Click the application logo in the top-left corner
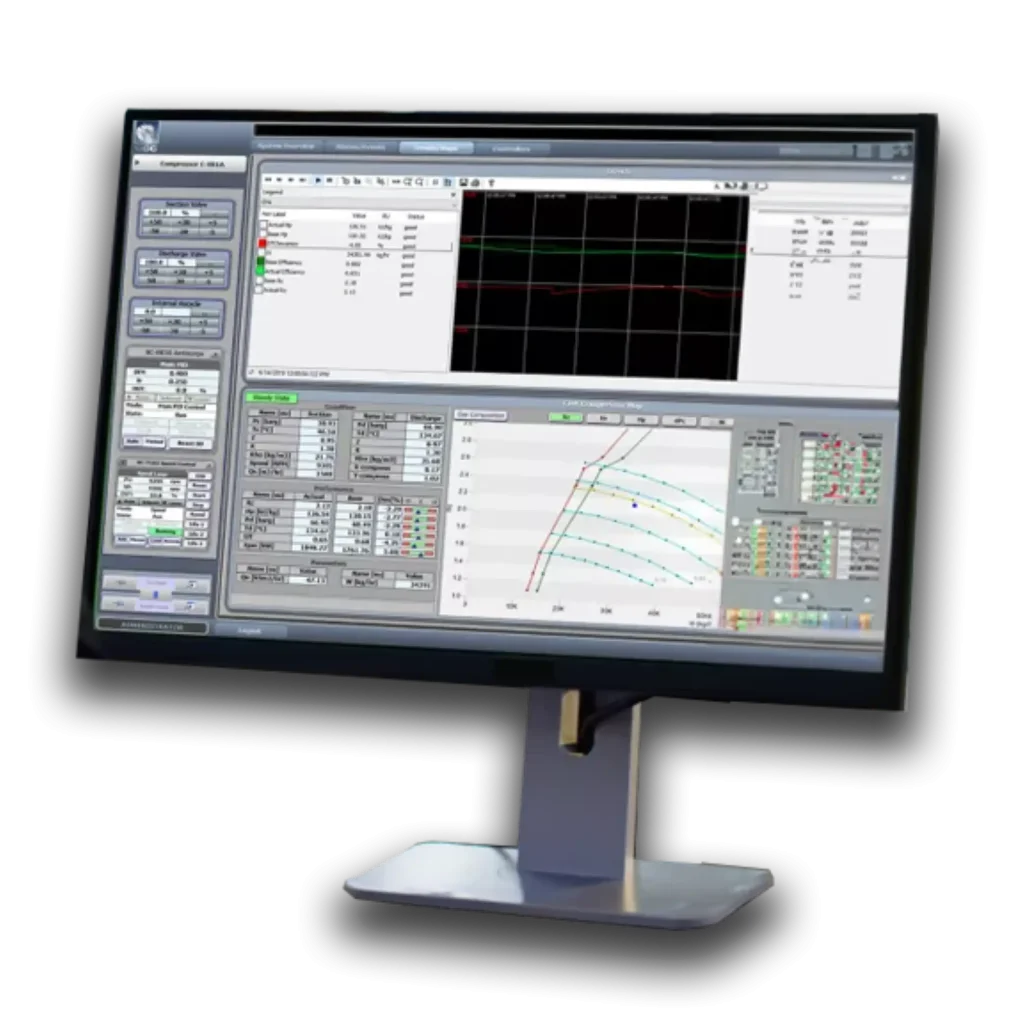This screenshot has height=1024, width=1024. (x=148, y=136)
